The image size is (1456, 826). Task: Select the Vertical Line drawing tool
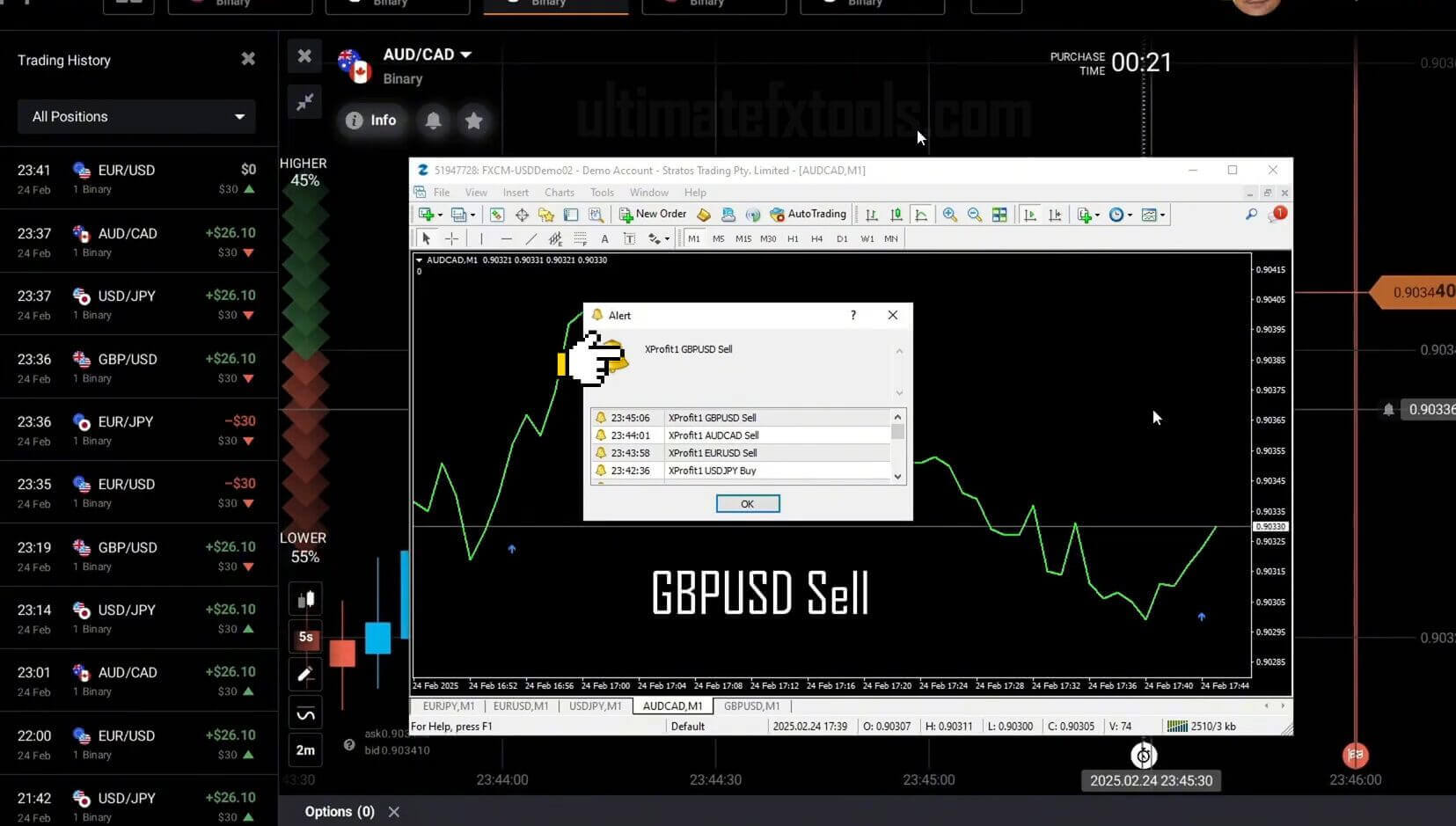pos(481,238)
